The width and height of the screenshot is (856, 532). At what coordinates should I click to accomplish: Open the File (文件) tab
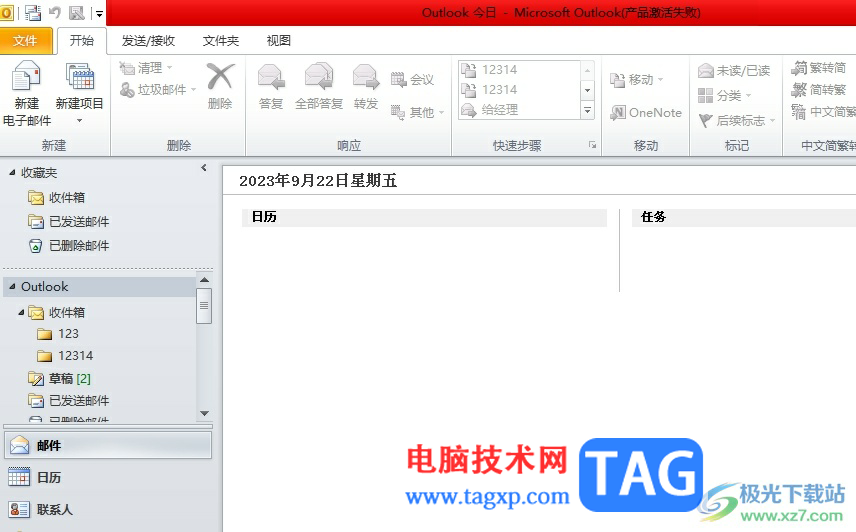pos(25,40)
